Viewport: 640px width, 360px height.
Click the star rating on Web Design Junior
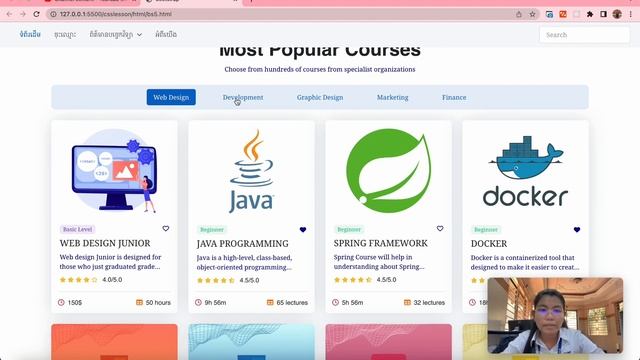pyautogui.click(x=79, y=280)
